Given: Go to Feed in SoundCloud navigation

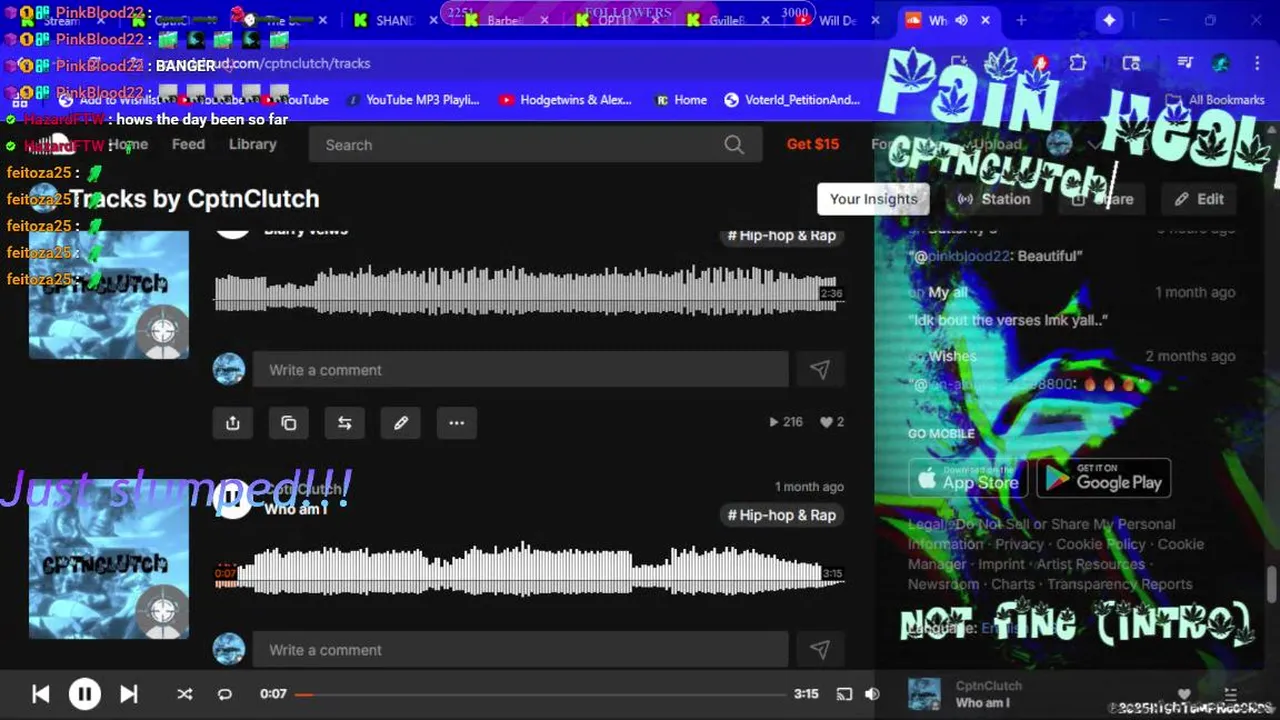Looking at the screenshot, I should click(x=188, y=144).
